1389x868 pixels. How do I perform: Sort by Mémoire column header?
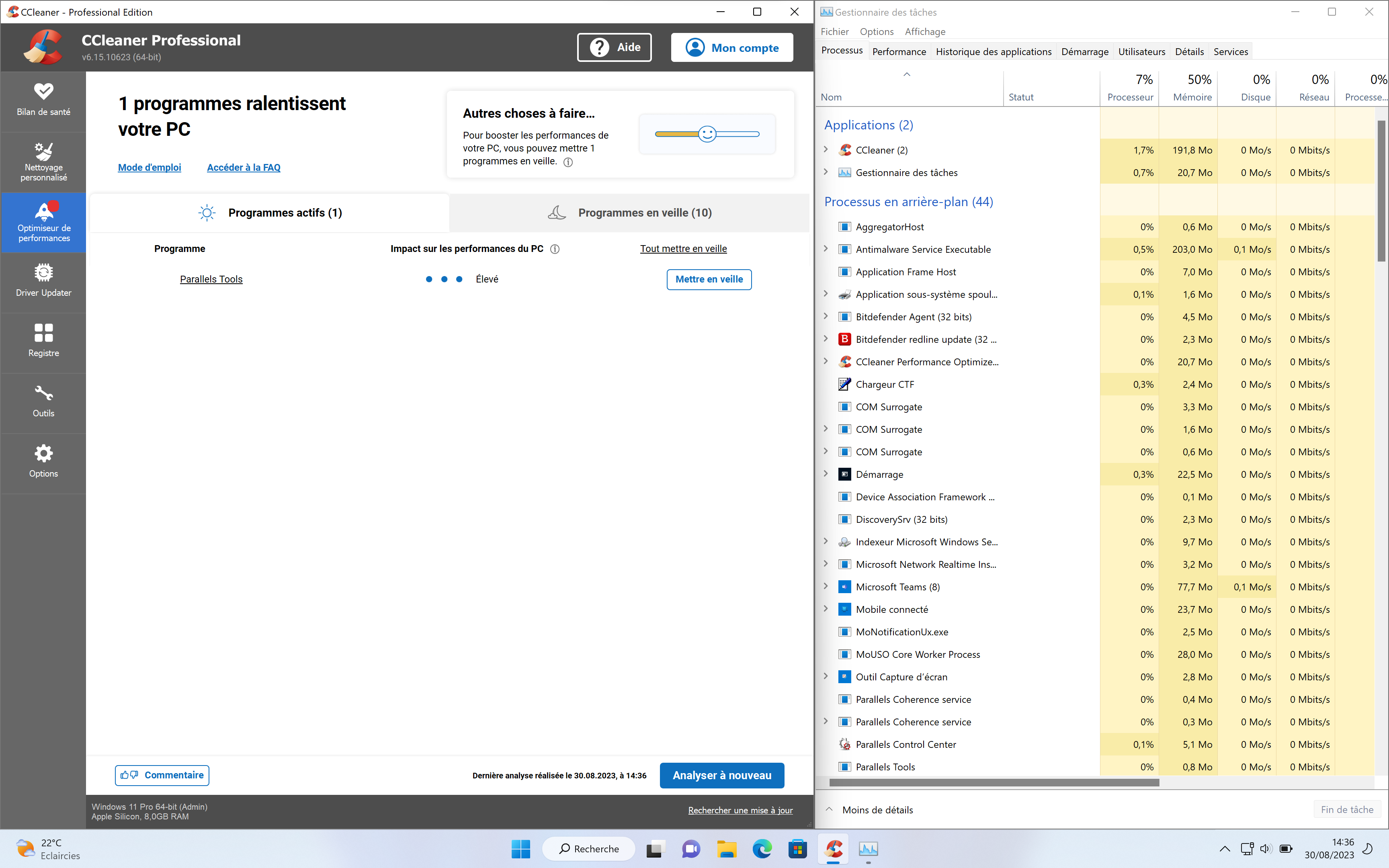click(1188, 88)
